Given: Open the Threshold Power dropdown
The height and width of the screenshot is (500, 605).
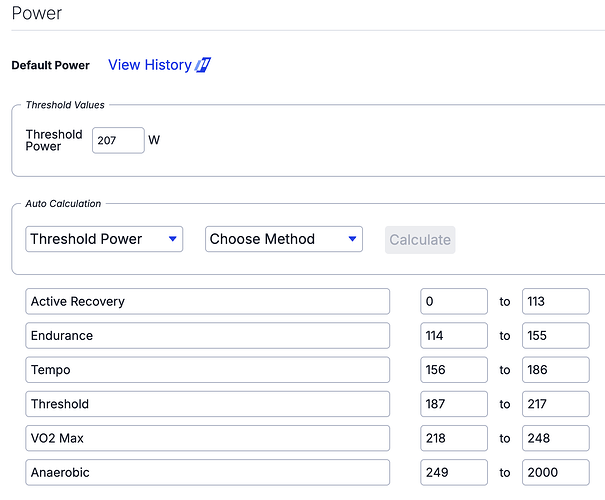Looking at the screenshot, I should coord(104,239).
